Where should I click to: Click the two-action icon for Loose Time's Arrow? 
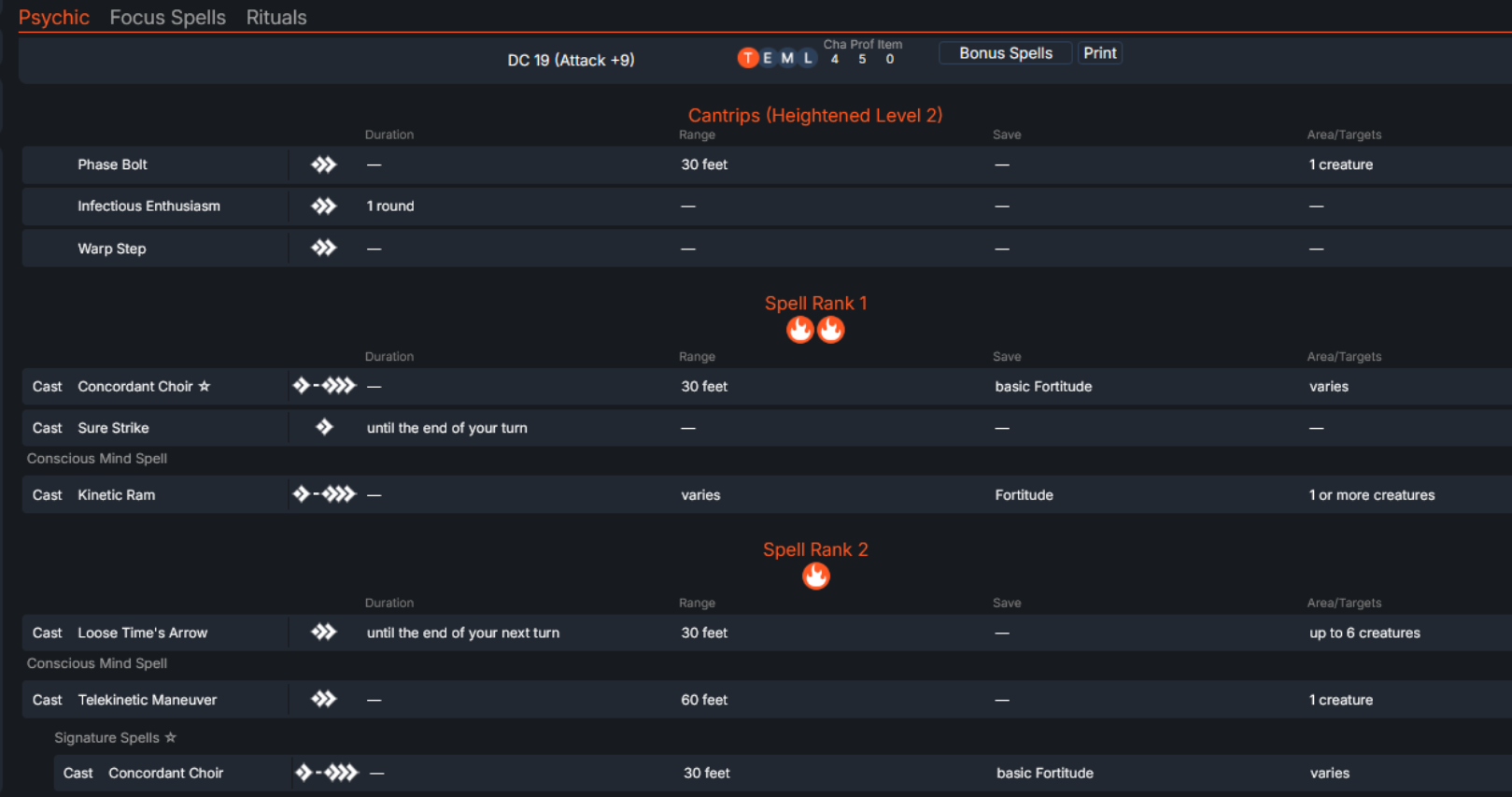pyautogui.click(x=323, y=632)
